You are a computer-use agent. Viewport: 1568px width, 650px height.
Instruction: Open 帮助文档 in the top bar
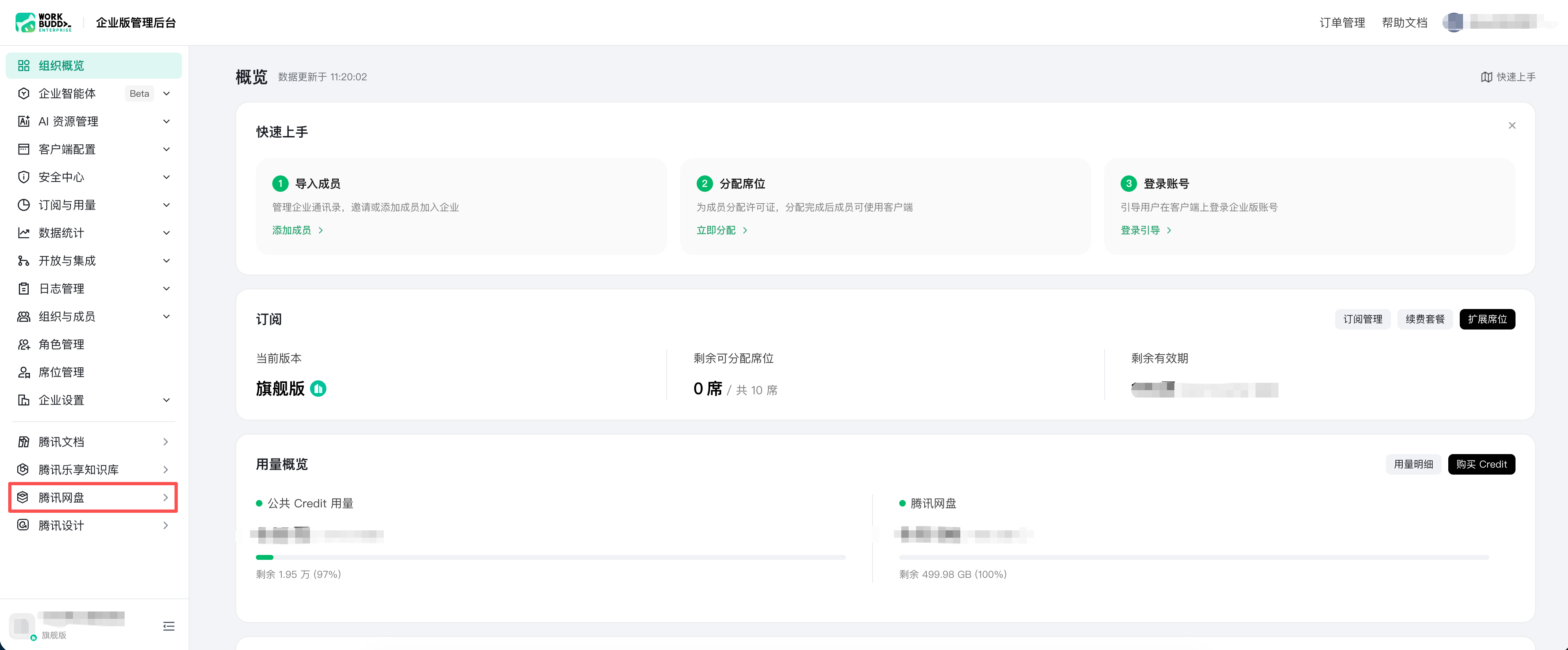(x=1404, y=23)
